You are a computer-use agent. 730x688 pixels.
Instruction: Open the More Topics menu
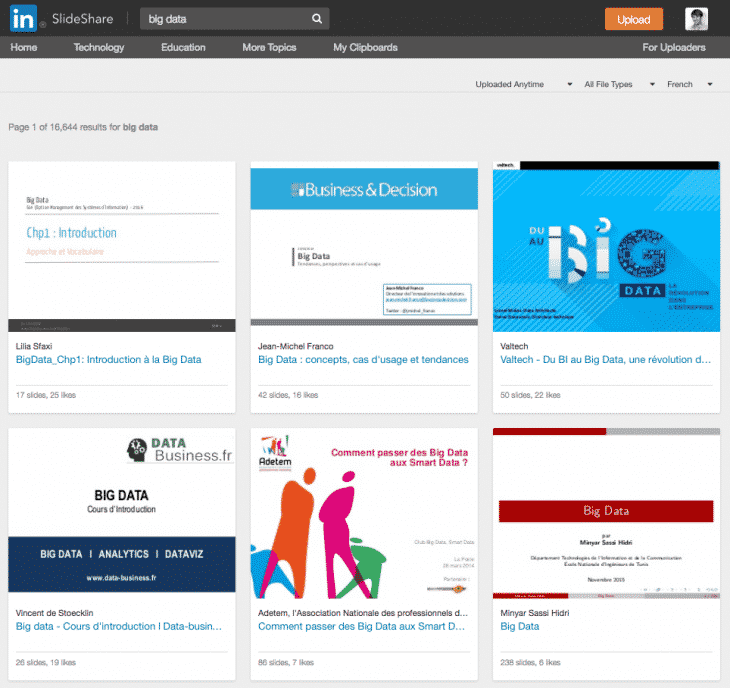268,47
